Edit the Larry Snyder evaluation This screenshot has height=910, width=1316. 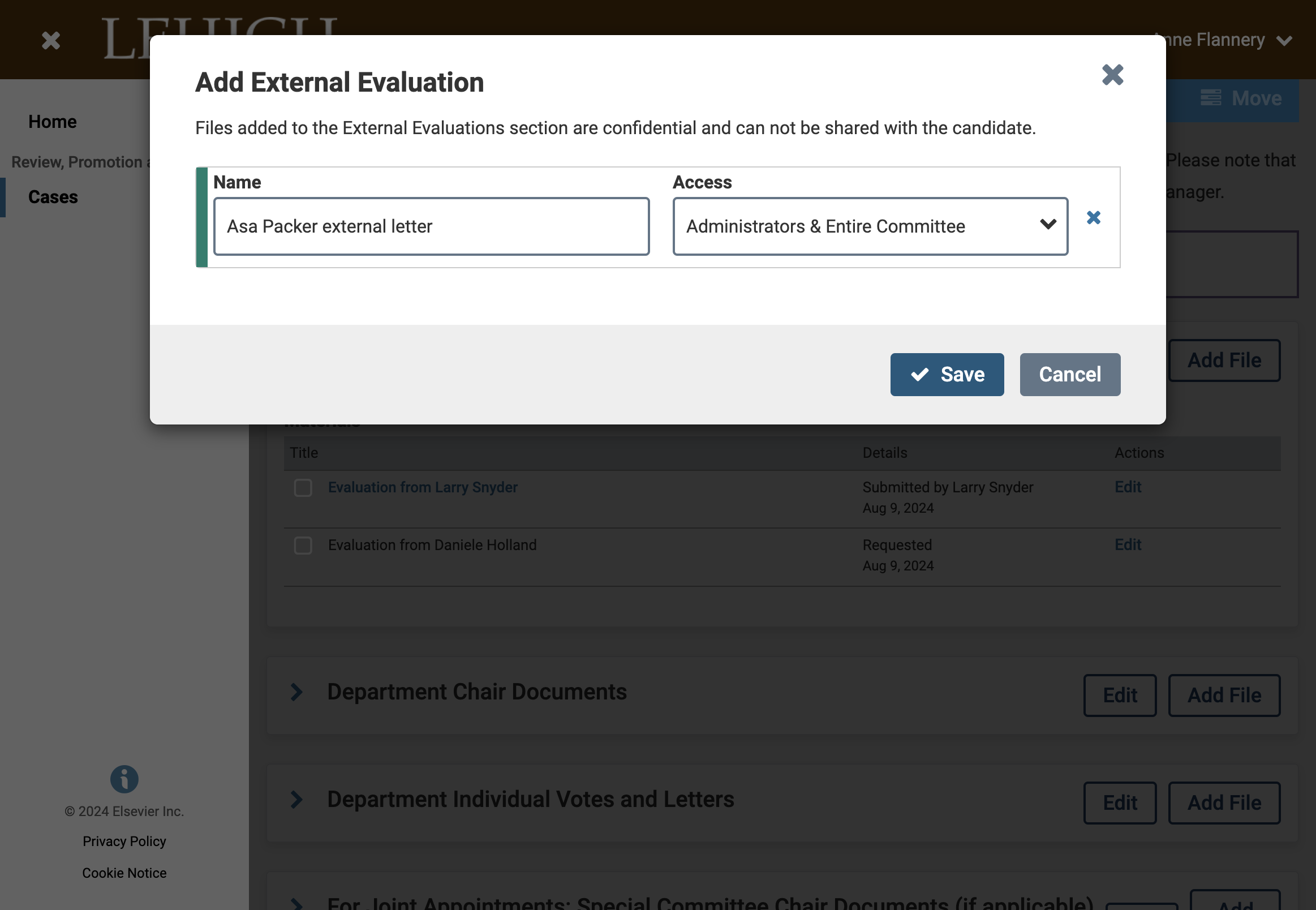coord(1128,487)
